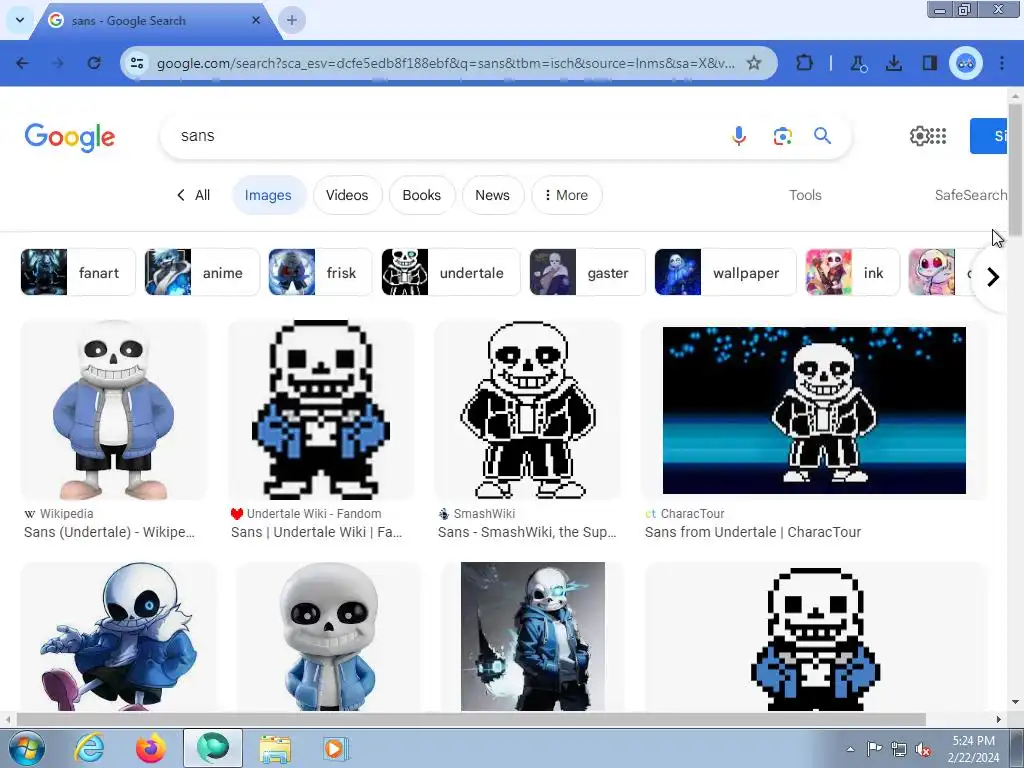This screenshot has height=768, width=1024.
Task: View site information icon in address bar
Action: tap(137, 63)
